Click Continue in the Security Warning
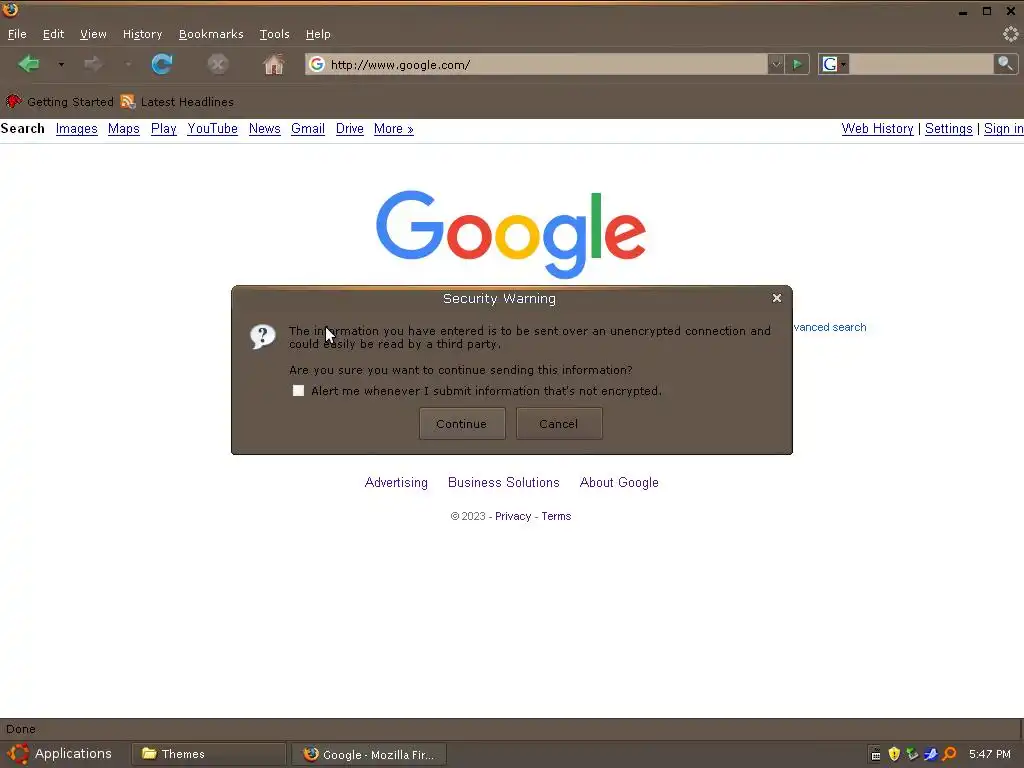This screenshot has width=1024, height=768. 462,424
